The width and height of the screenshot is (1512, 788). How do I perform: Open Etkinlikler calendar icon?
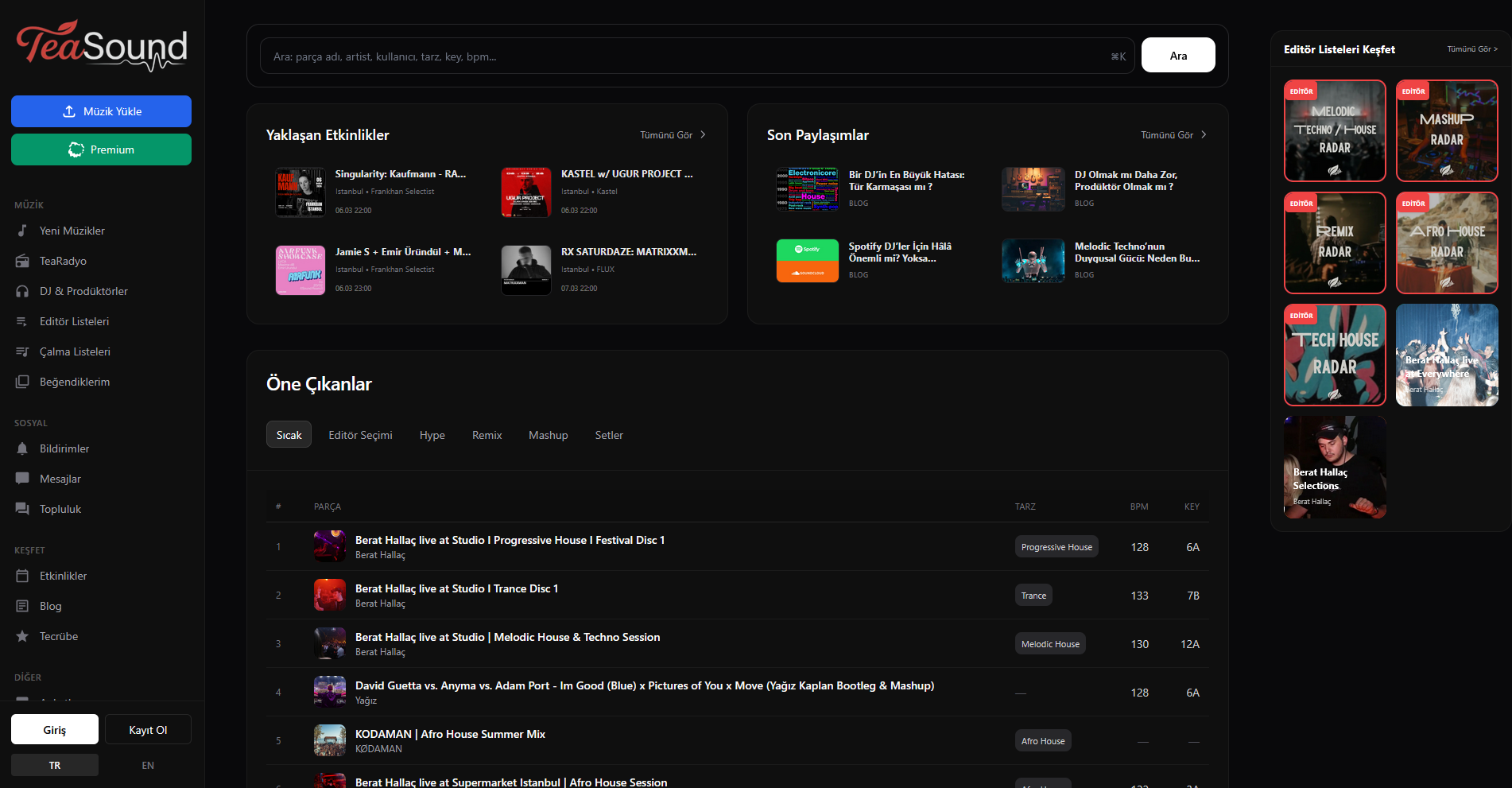(x=22, y=576)
